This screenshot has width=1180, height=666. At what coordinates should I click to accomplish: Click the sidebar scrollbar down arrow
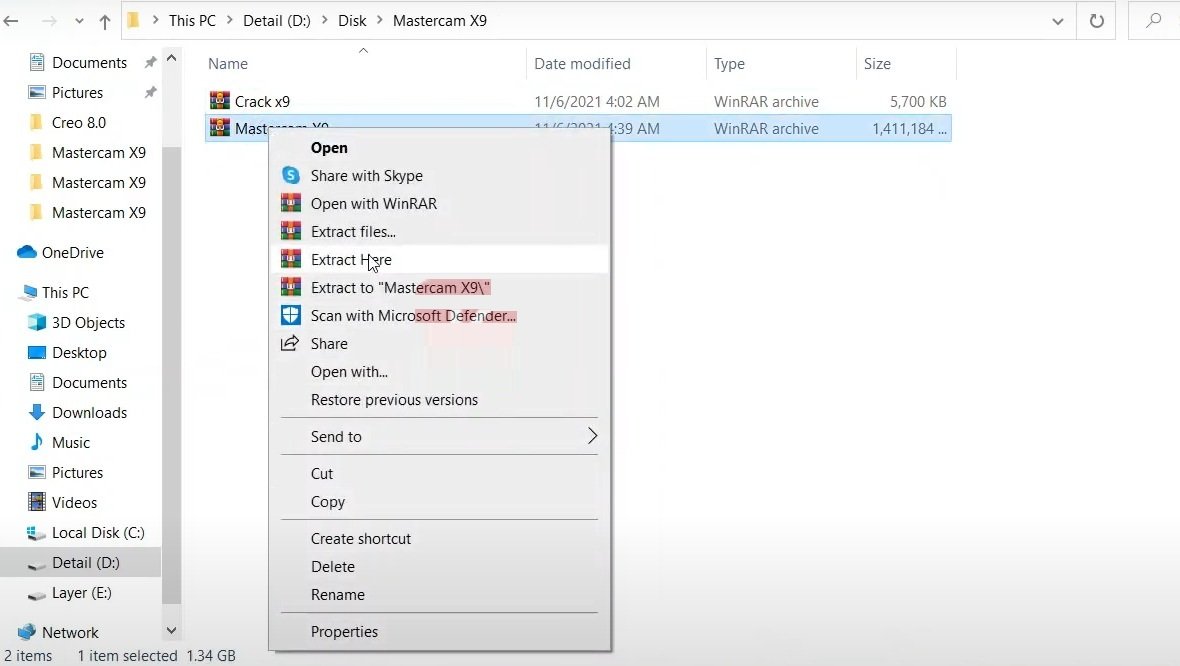click(x=172, y=631)
